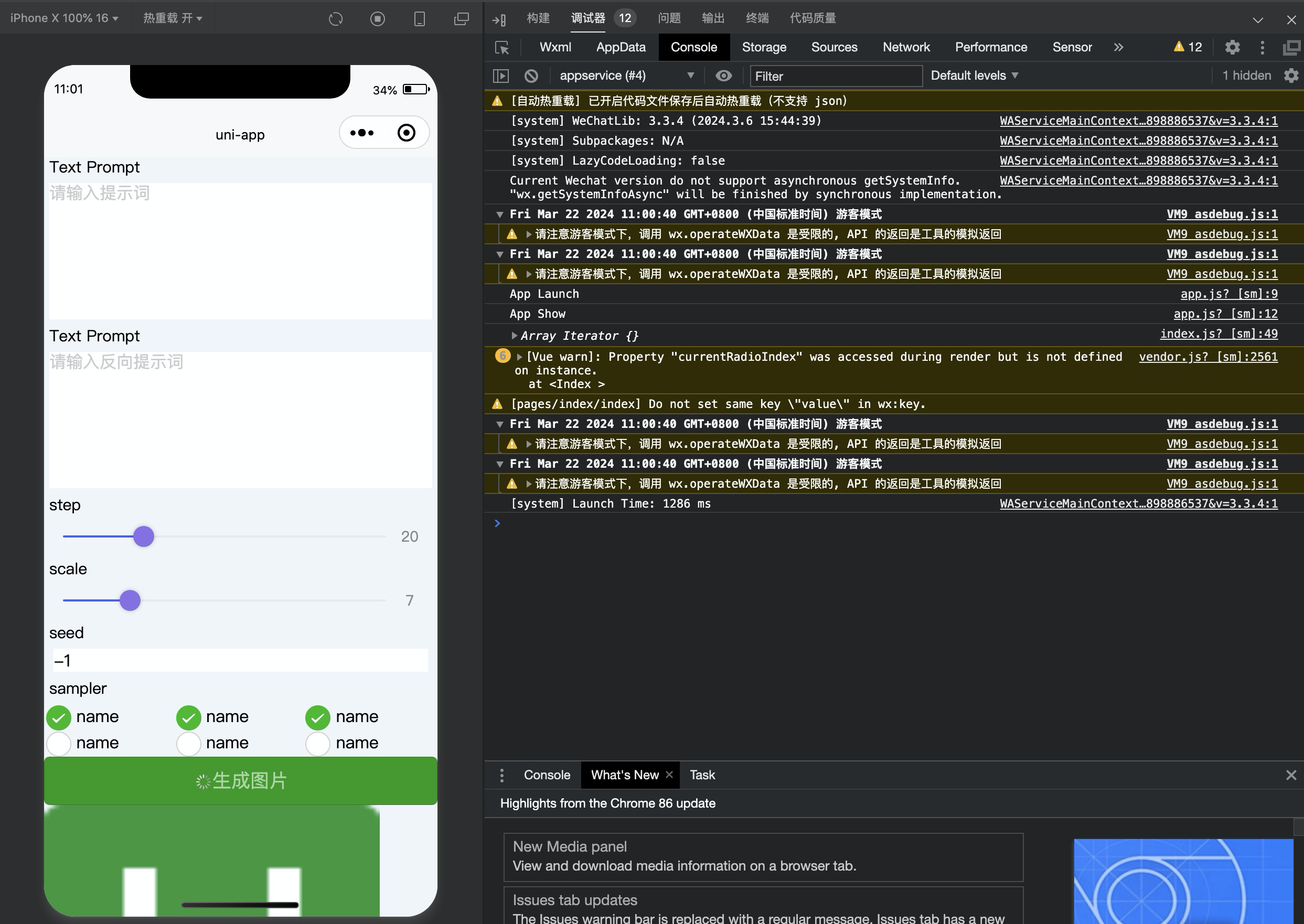This screenshot has width=1304, height=924.
Task: Open the Performance tab
Action: tap(991, 47)
